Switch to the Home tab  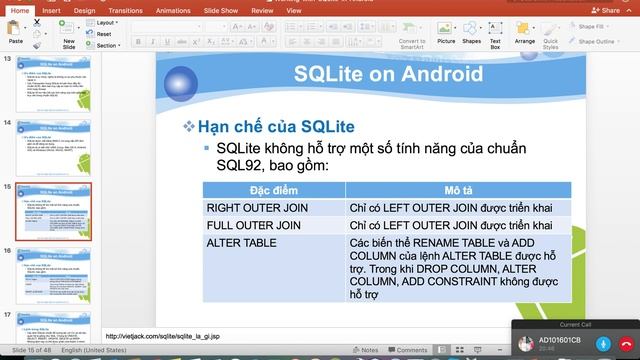[20, 11]
